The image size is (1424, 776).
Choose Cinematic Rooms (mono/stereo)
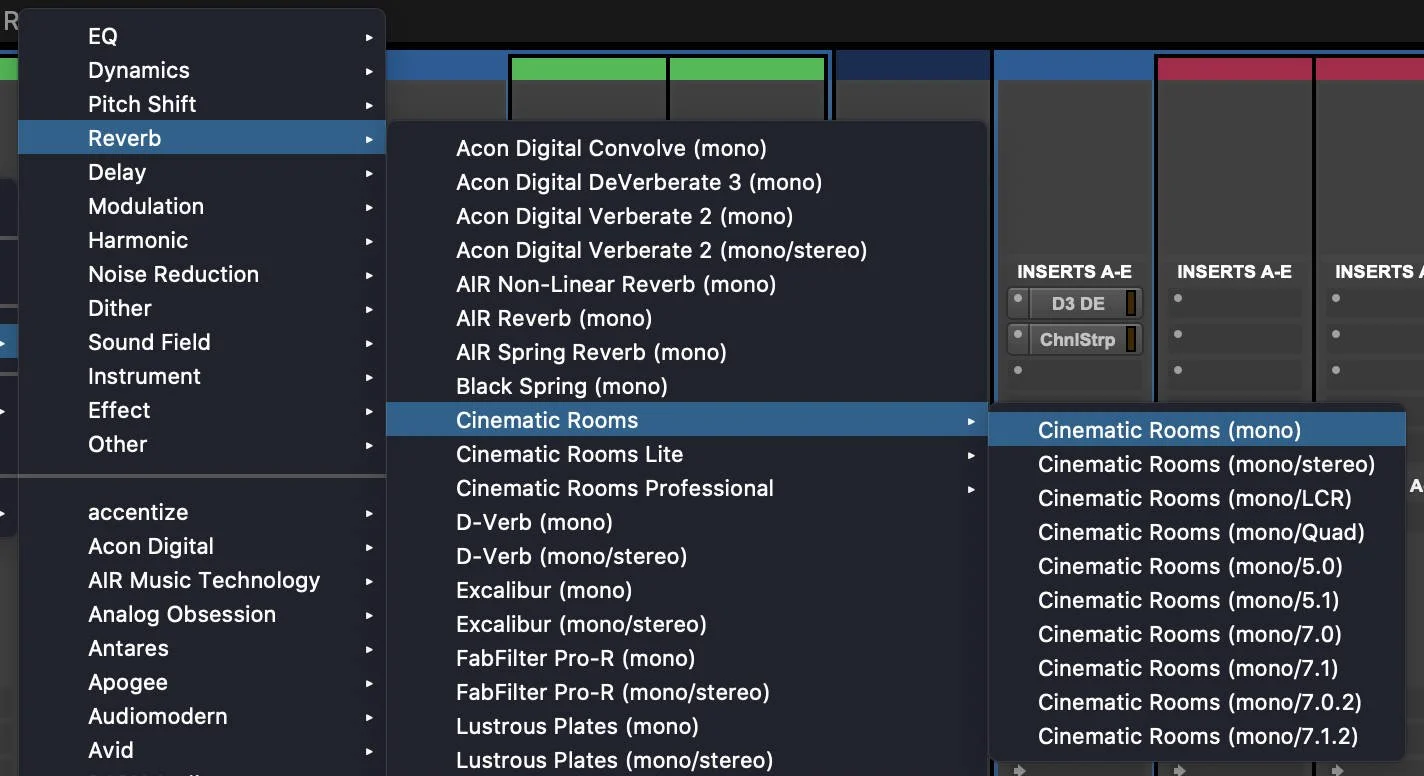1197,464
